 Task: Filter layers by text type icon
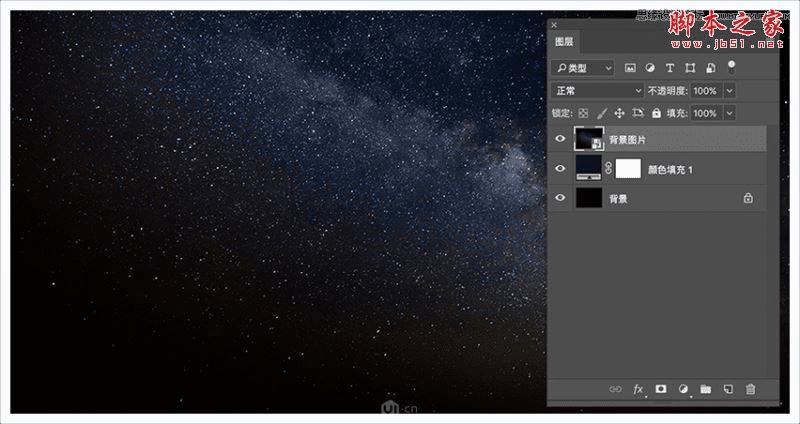[670, 68]
